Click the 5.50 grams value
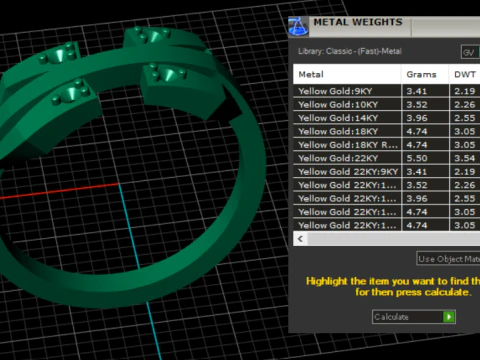This screenshot has width=480, height=360. point(417,158)
